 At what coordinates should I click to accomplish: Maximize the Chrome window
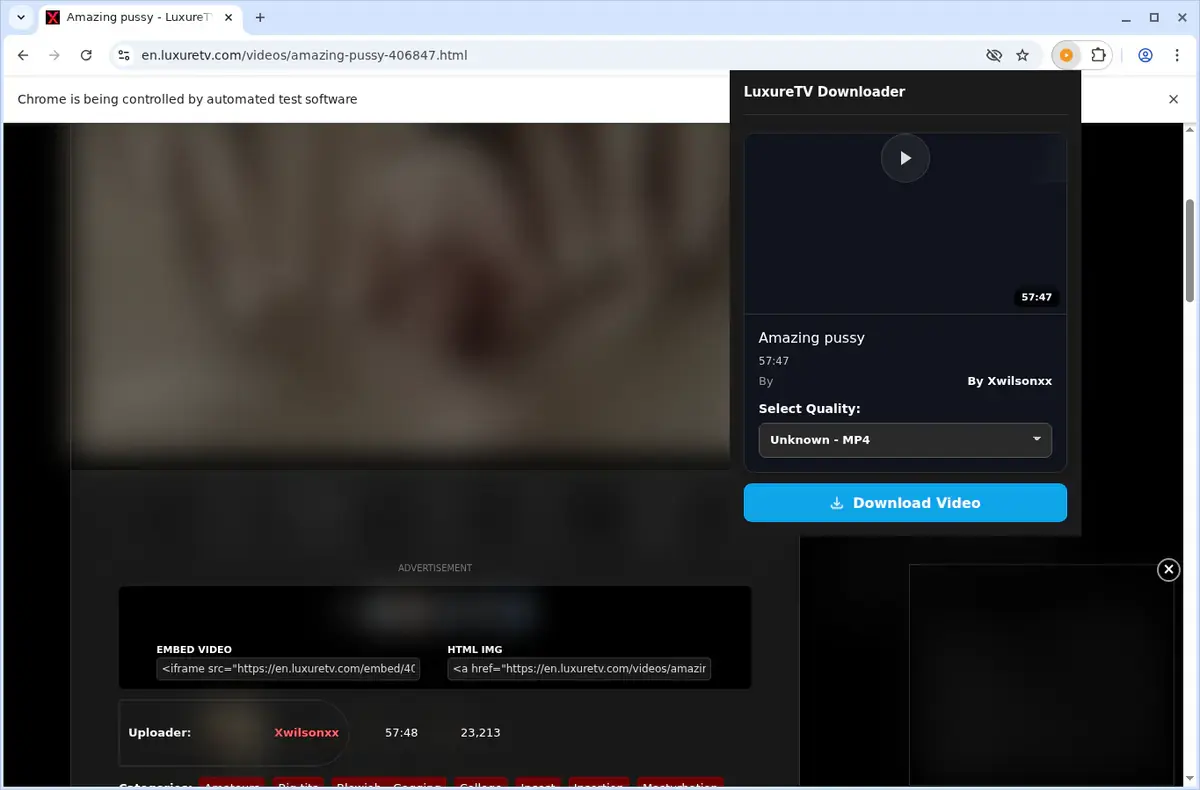pyautogui.click(x=1154, y=17)
